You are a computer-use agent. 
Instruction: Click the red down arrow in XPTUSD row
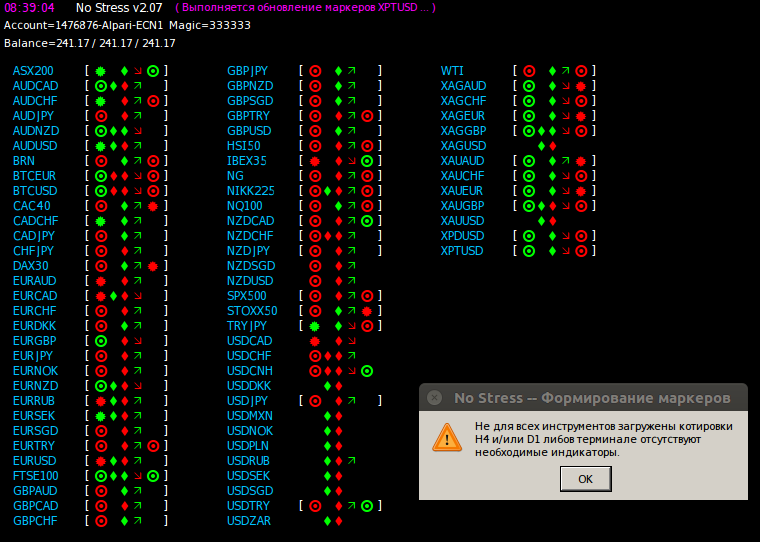coord(566,251)
